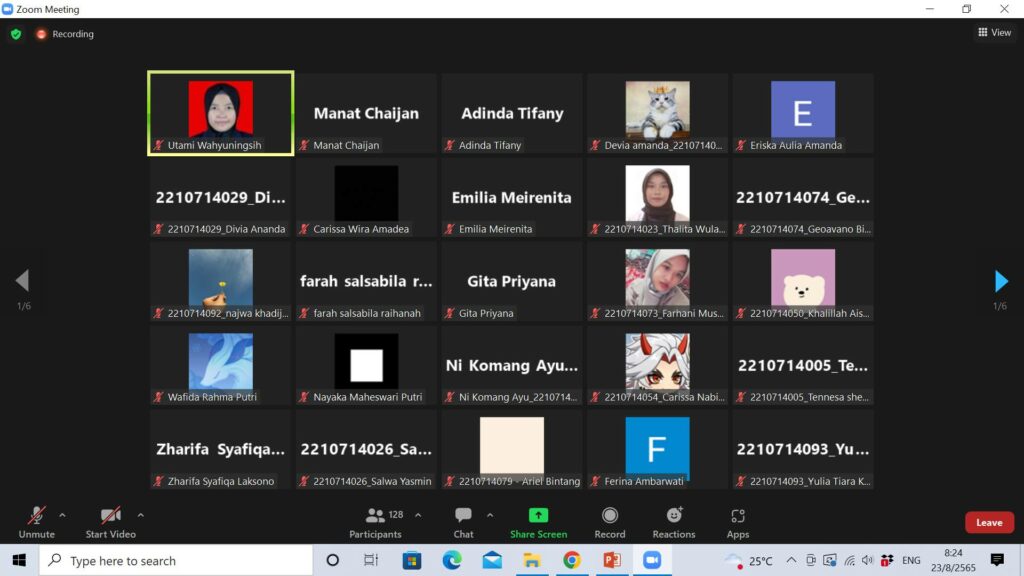Start recording with the Record button
Screen dimensions: 1024x576
pos(609,521)
